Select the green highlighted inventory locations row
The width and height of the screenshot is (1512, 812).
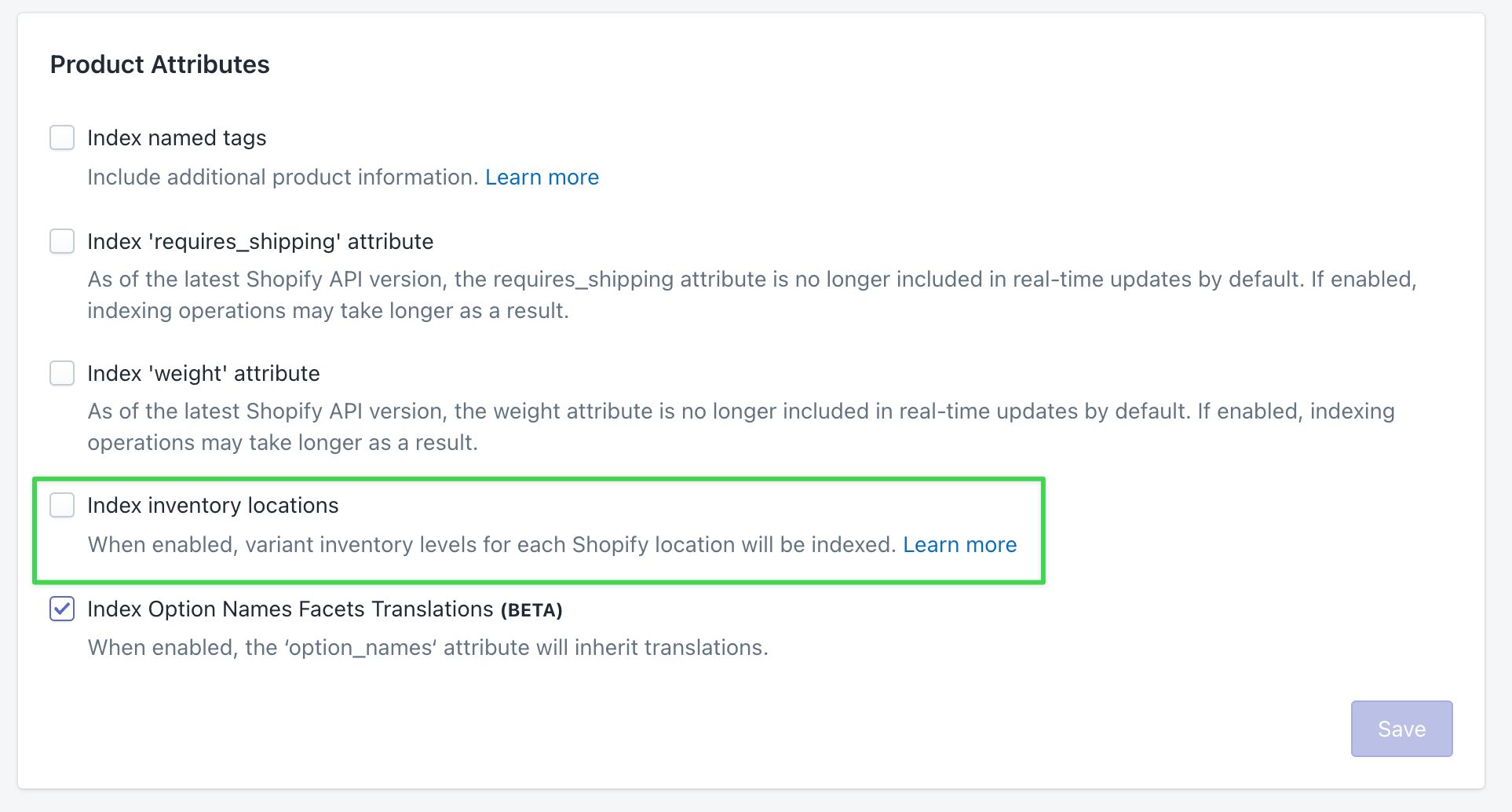[x=539, y=529]
